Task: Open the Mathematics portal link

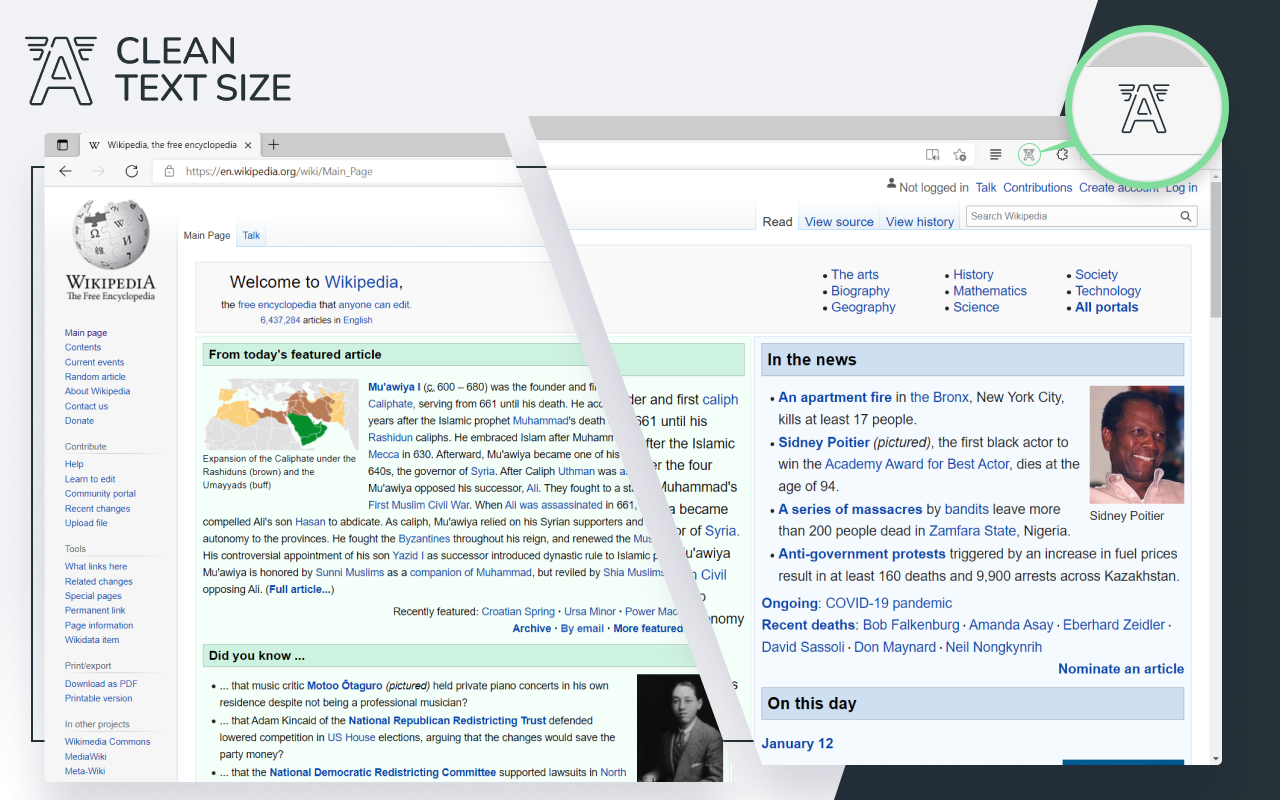Action: coord(990,291)
